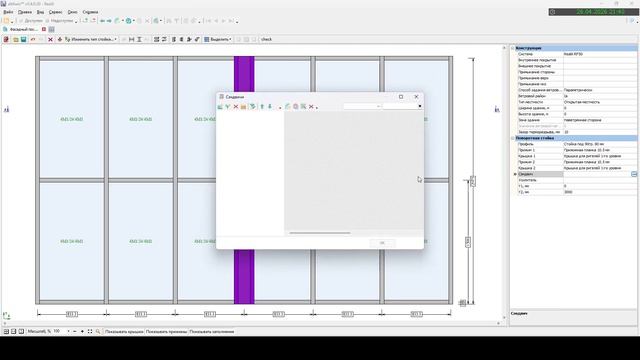640x360 pixels.
Task: Toggle the 'Доступен' filter in the top toolbar
Action: [x=30, y=21]
